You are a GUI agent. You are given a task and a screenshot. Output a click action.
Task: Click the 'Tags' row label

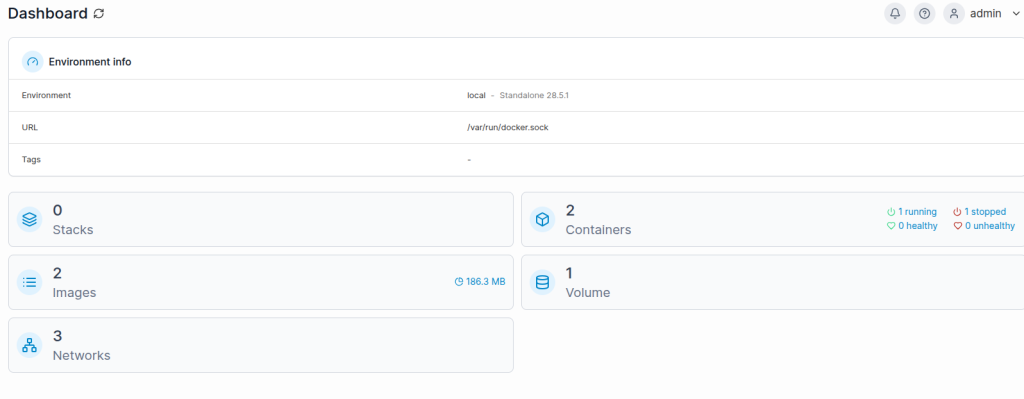click(31, 159)
